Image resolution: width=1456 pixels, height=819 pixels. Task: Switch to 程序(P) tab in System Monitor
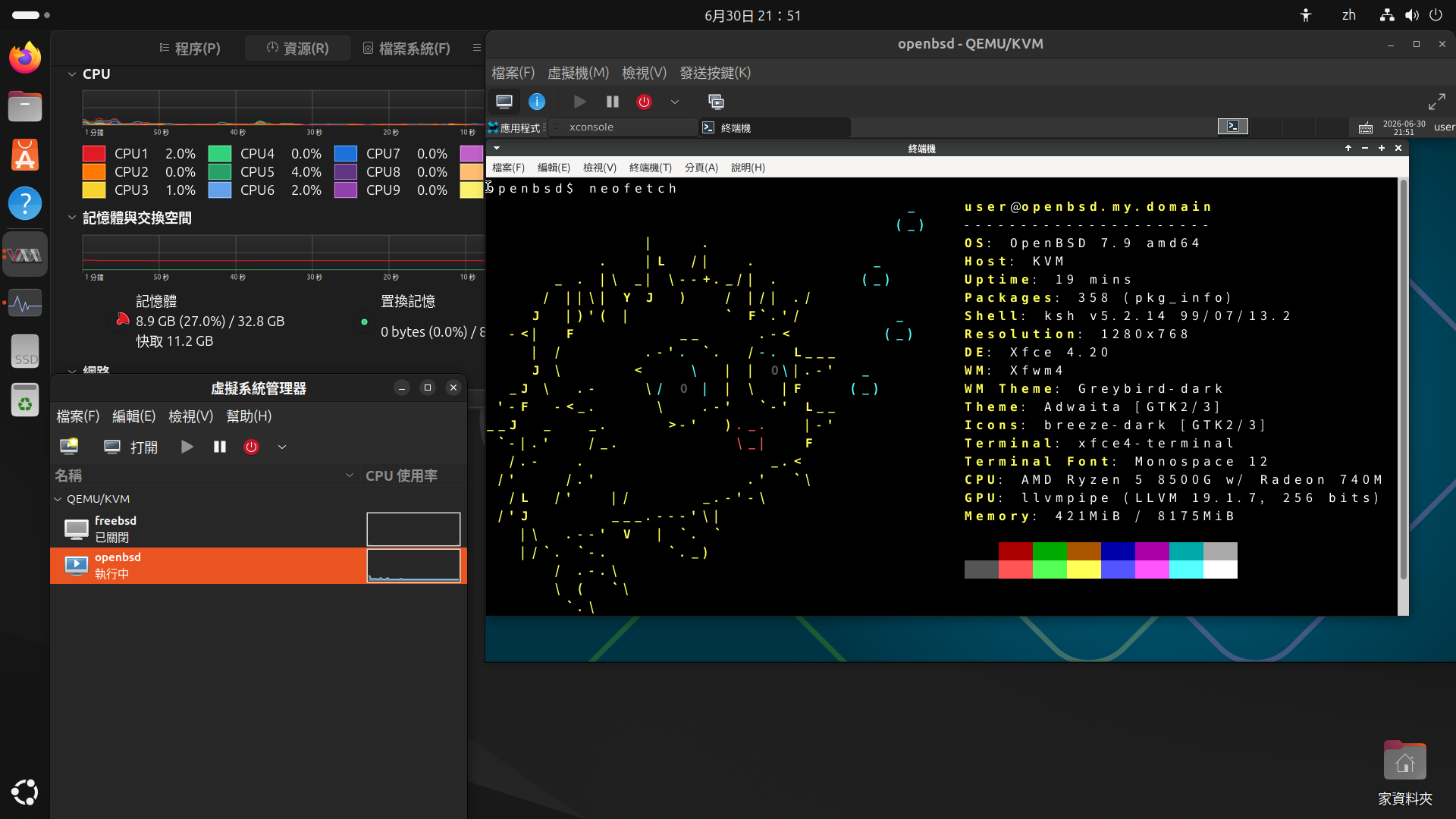coord(190,49)
